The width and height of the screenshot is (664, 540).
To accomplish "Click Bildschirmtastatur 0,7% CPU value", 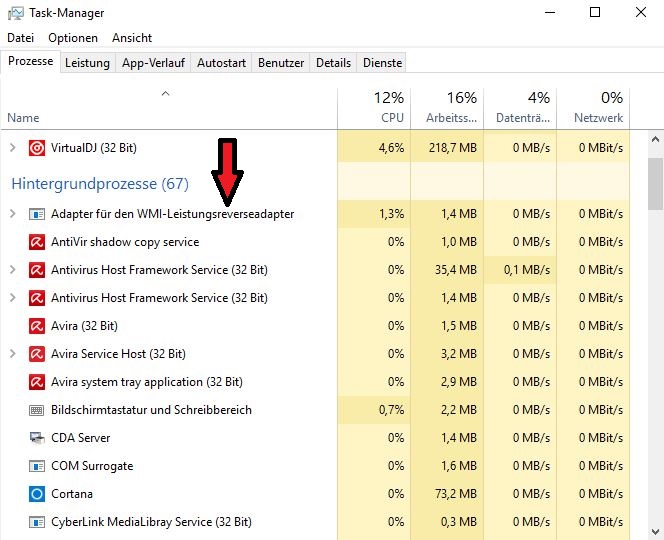I will [391, 410].
